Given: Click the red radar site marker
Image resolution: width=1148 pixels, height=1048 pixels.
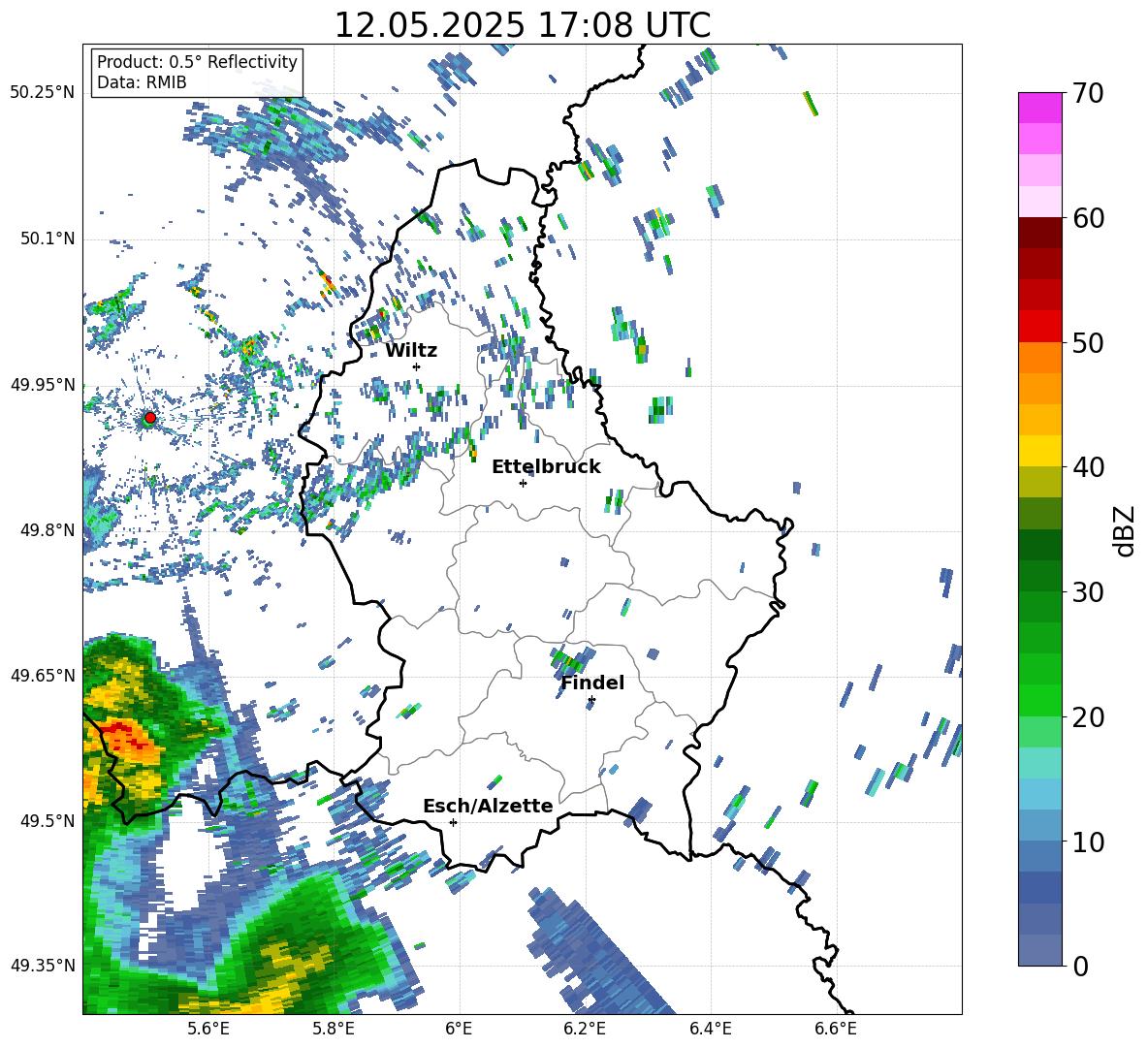Looking at the screenshot, I should tap(150, 418).
